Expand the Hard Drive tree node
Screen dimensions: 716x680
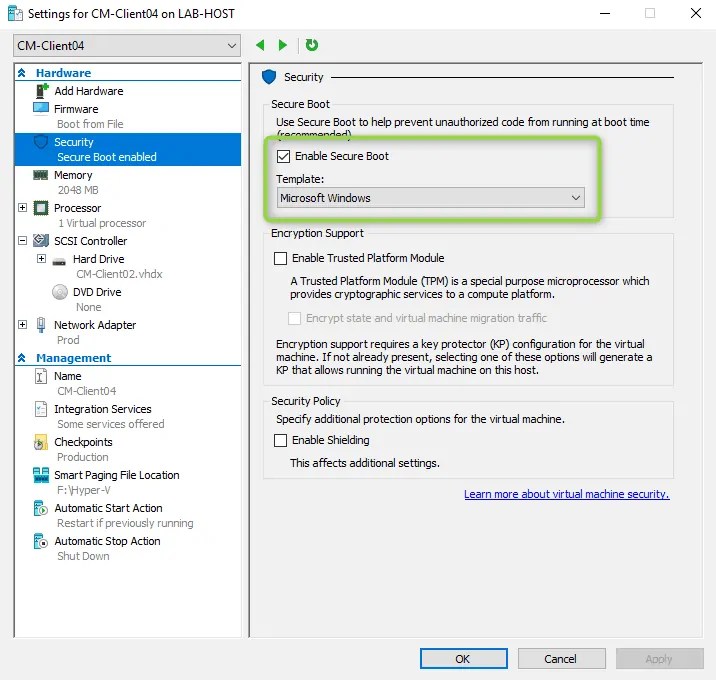42,259
